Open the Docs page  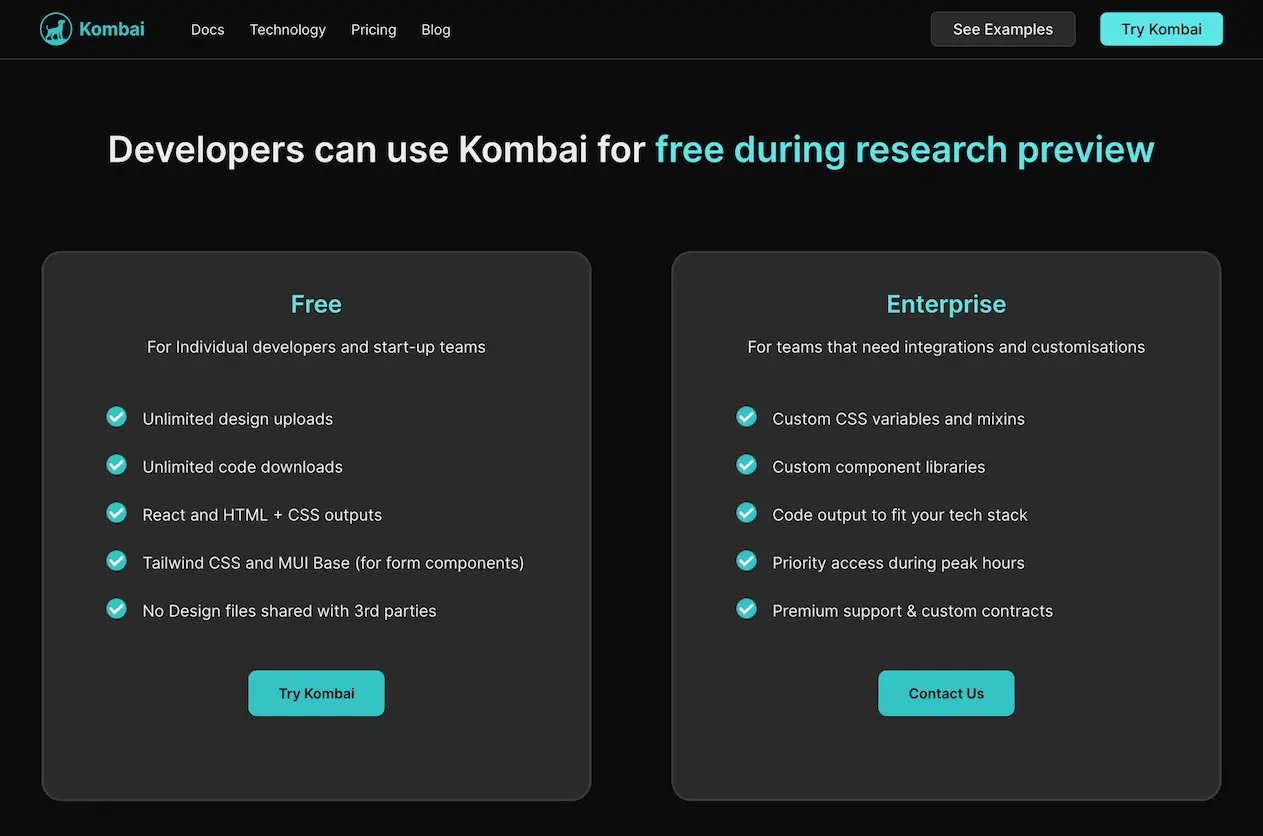[x=207, y=29]
